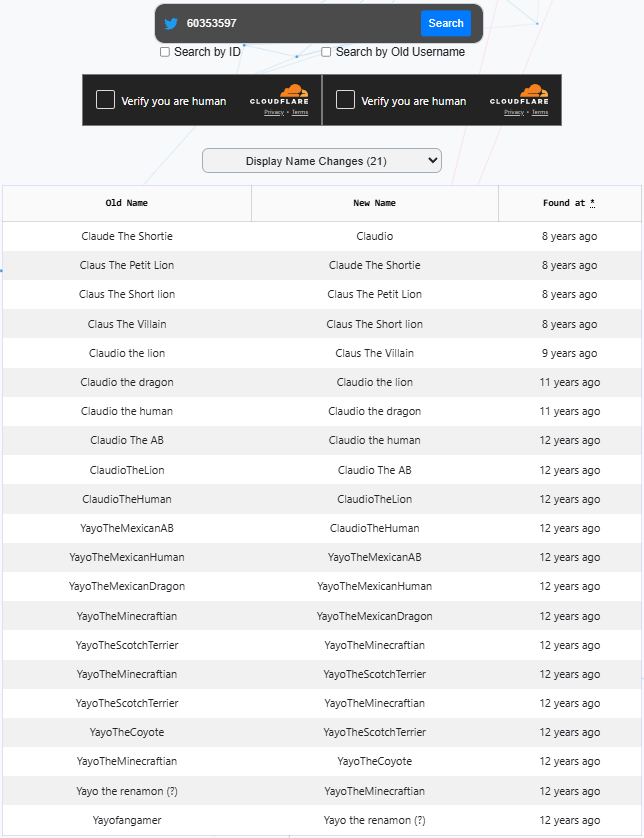Screen dimensions: 644x838
Task: Select old name 'Claudio the lion'
Action: [x=127, y=353]
